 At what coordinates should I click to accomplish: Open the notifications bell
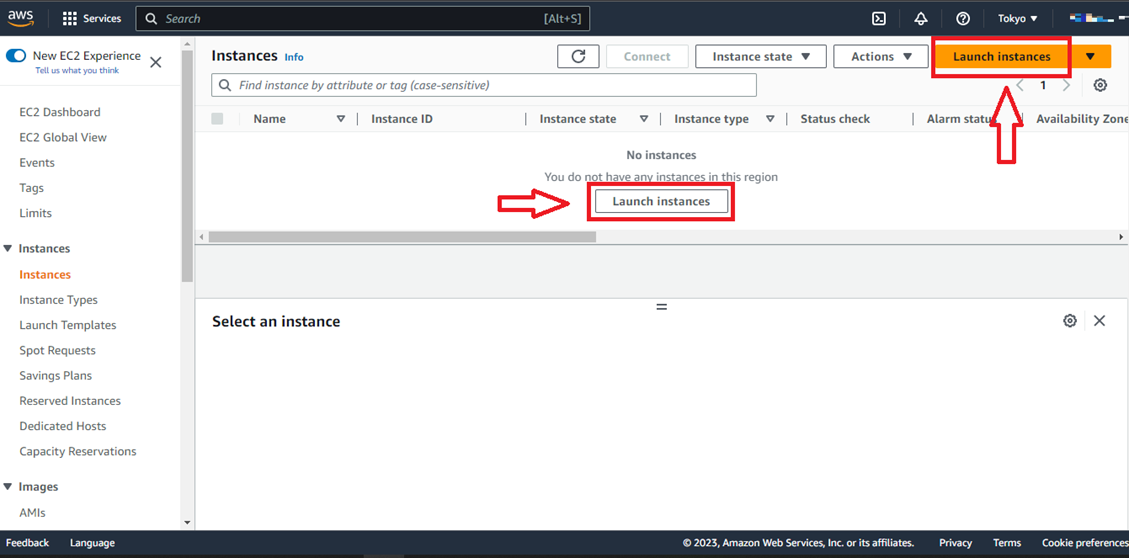[x=920, y=19]
